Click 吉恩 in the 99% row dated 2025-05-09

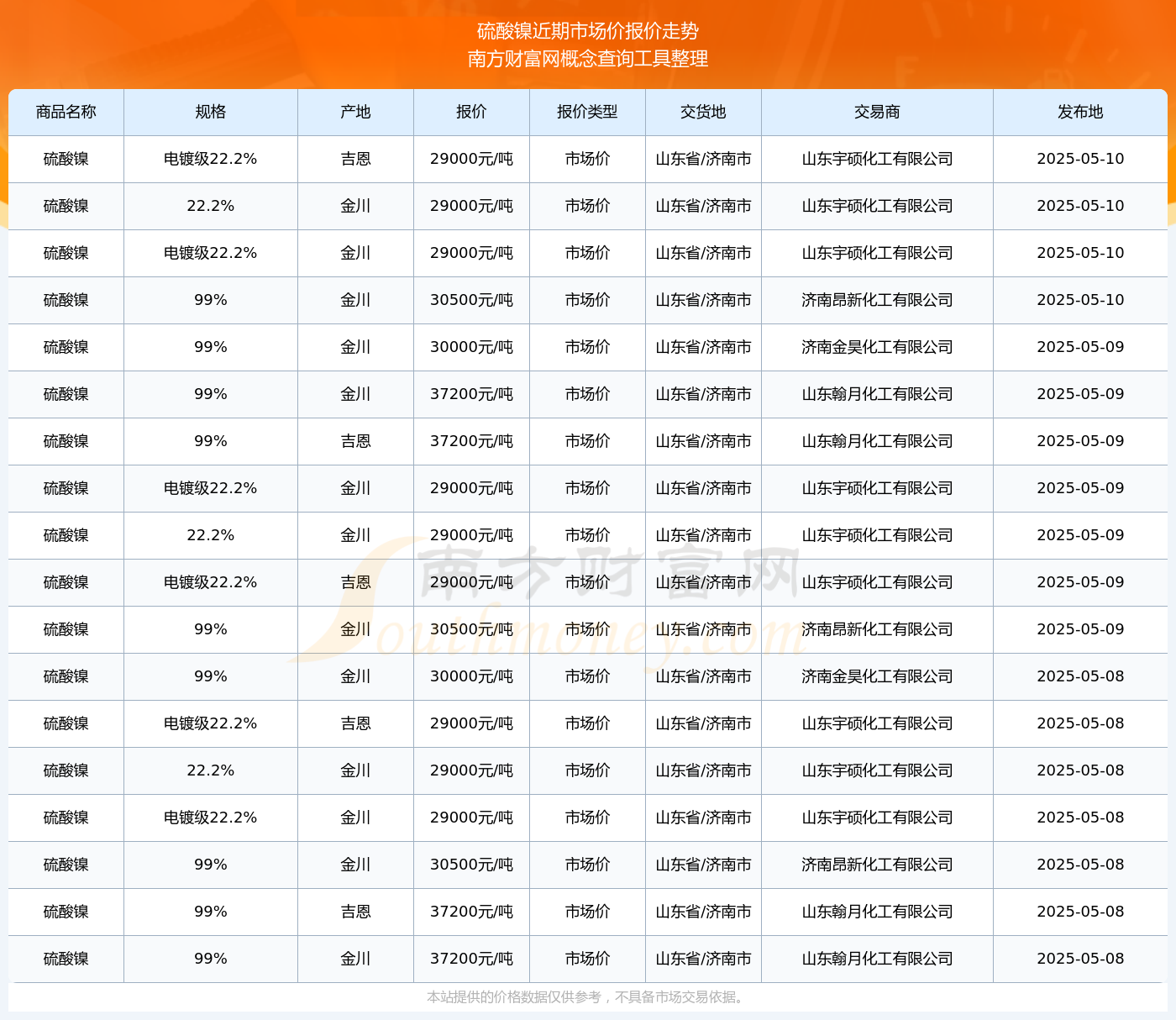[x=356, y=441]
